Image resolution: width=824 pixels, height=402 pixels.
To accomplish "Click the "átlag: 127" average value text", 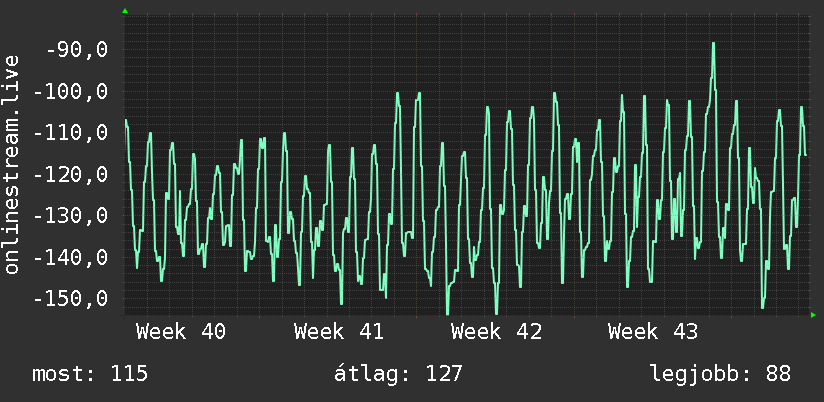I will [398, 374].
